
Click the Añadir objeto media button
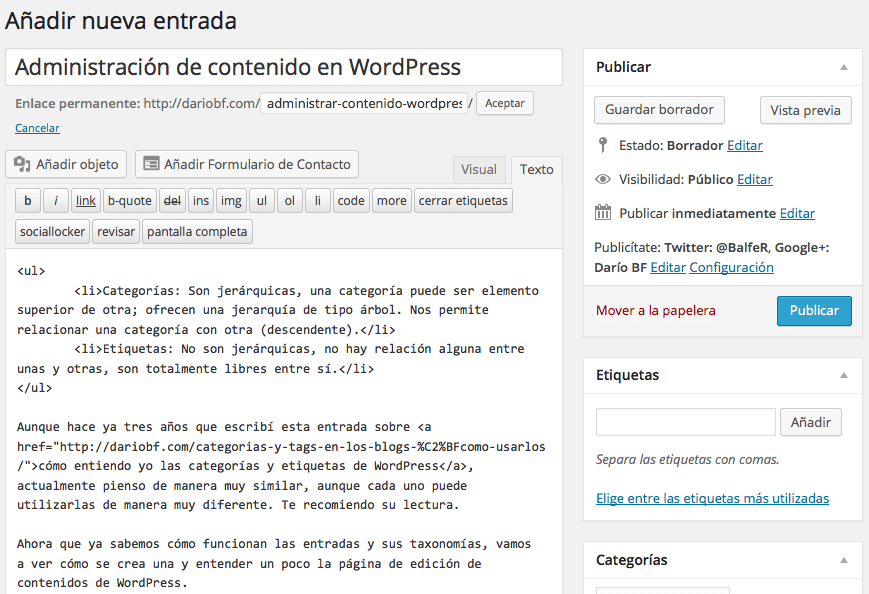coord(66,164)
